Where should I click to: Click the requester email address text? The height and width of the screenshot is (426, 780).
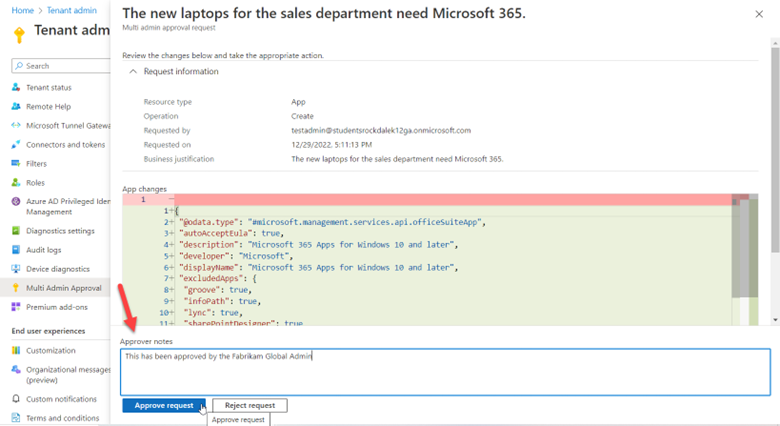coord(381,130)
